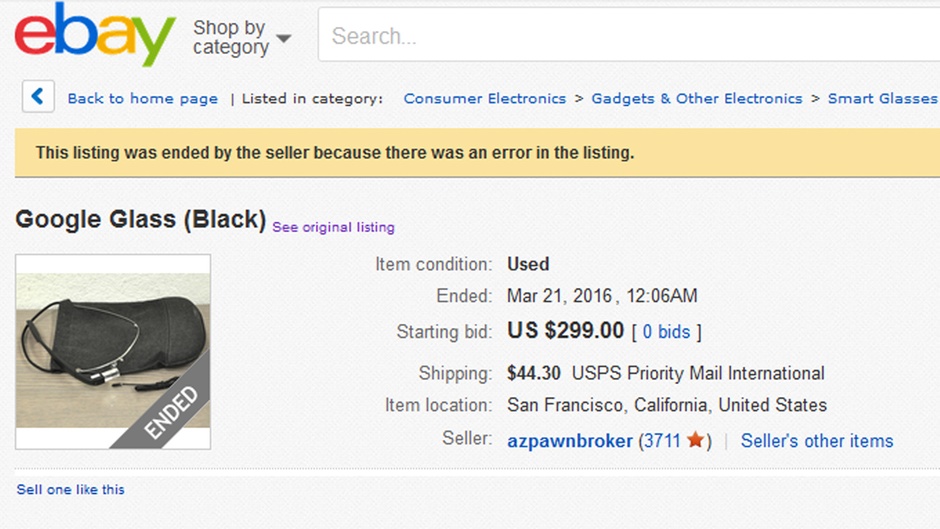Click the See original listing link
This screenshot has height=529, width=940.
(x=333, y=227)
